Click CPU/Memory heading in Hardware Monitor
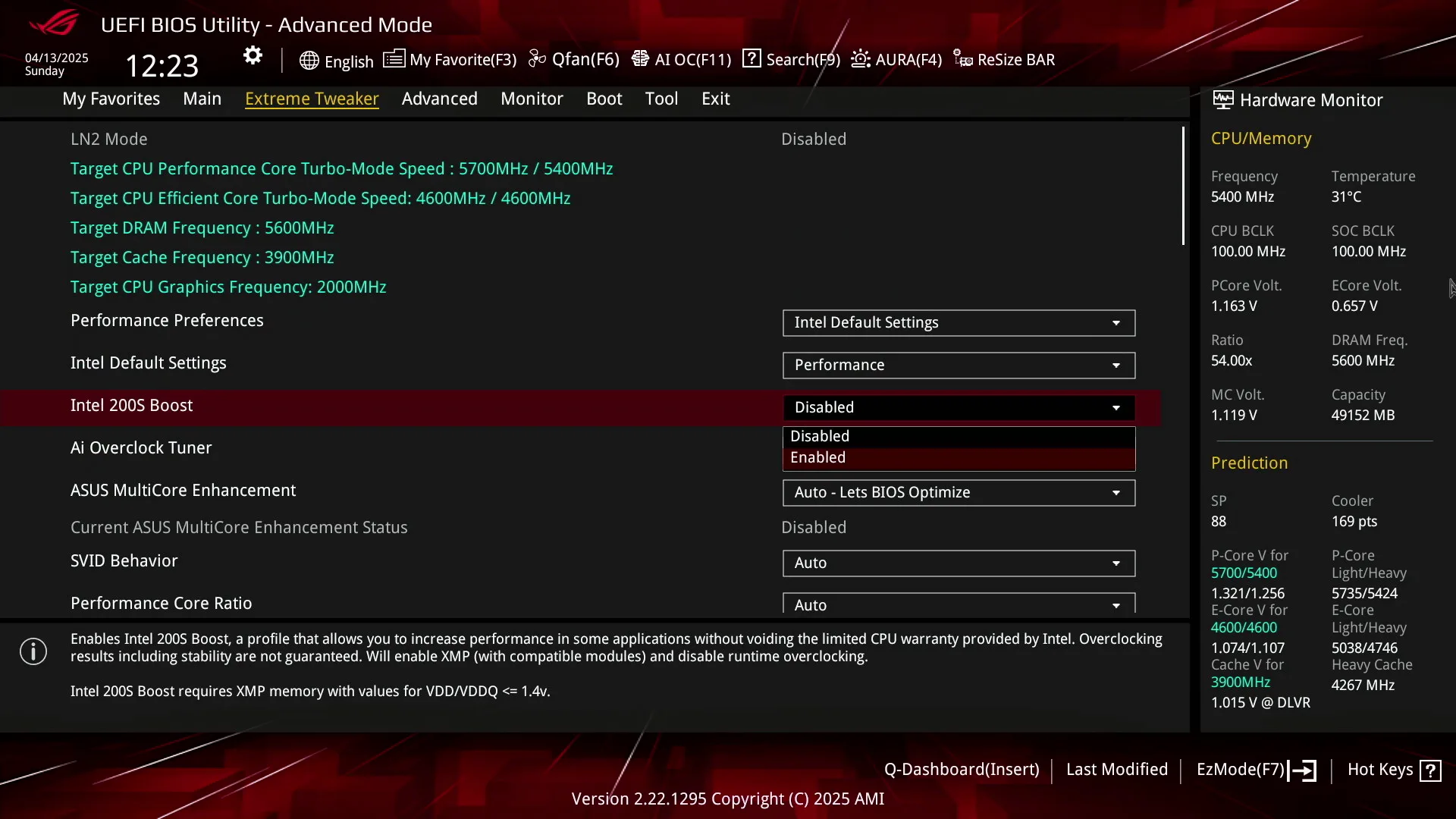The image size is (1456, 819). 1261,139
